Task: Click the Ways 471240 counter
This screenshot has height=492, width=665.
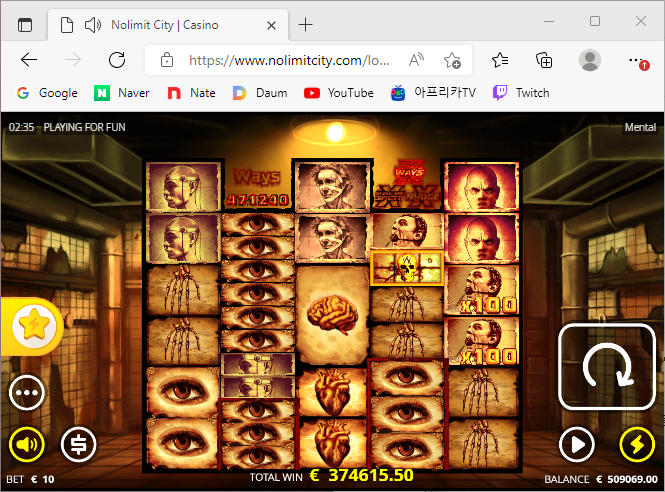Action: pos(257,187)
